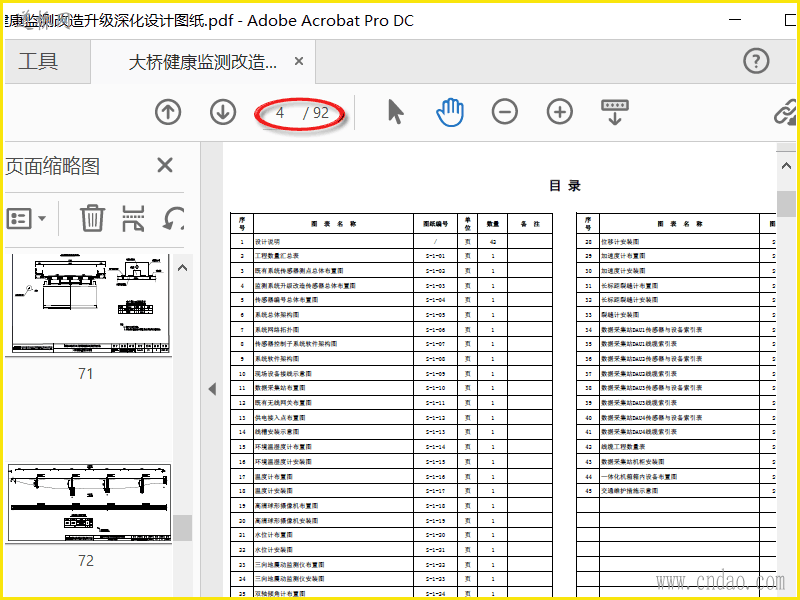
Task: Select the arrow selection tool
Action: [x=395, y=112]
